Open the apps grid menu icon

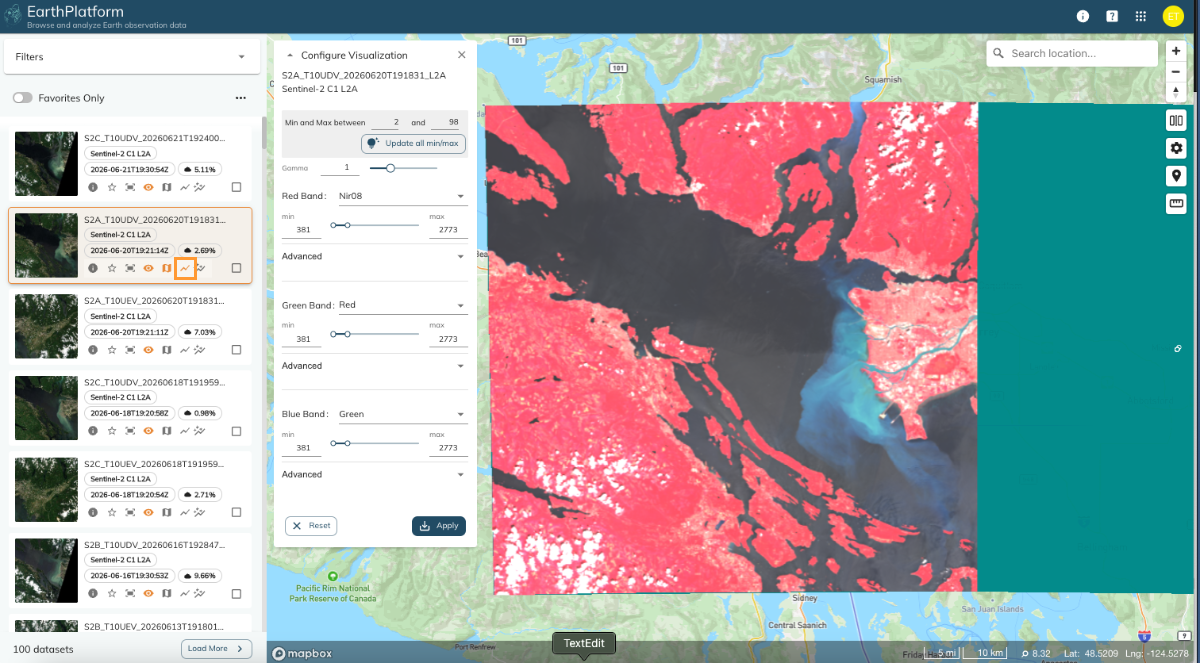tap(1141, 16)
